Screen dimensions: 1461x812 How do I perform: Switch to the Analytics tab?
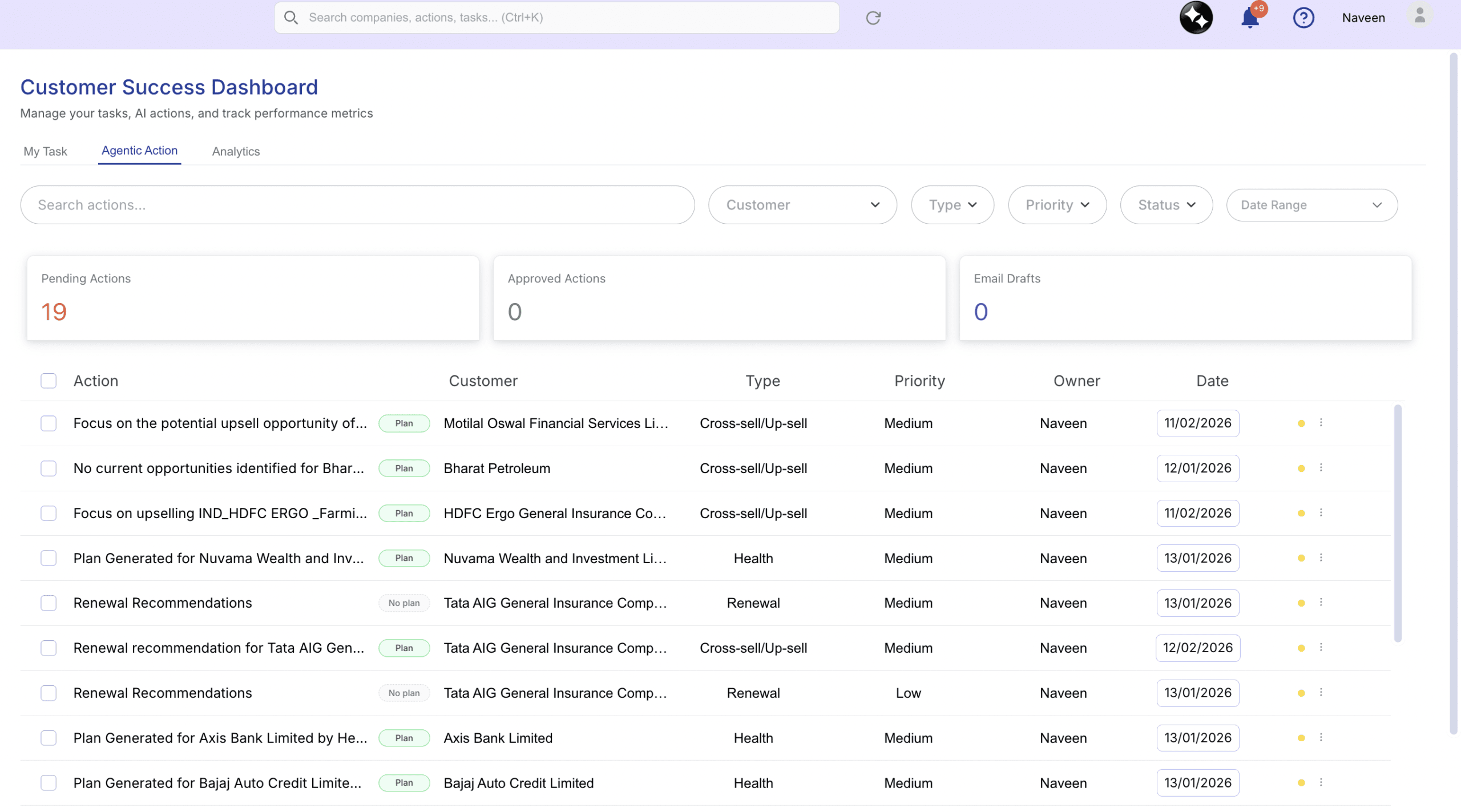click(x=236, y=151)
